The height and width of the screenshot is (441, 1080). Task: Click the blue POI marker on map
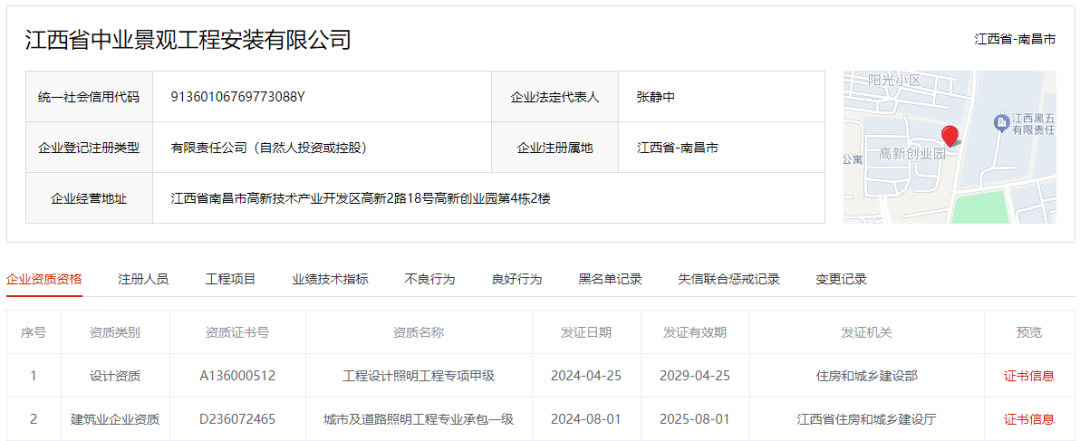pyautogui.click(x=1001, y=123)
